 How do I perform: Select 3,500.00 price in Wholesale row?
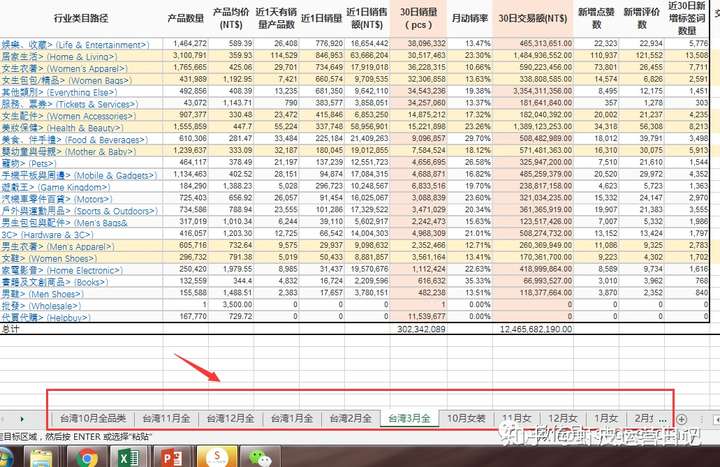point(231,304)
